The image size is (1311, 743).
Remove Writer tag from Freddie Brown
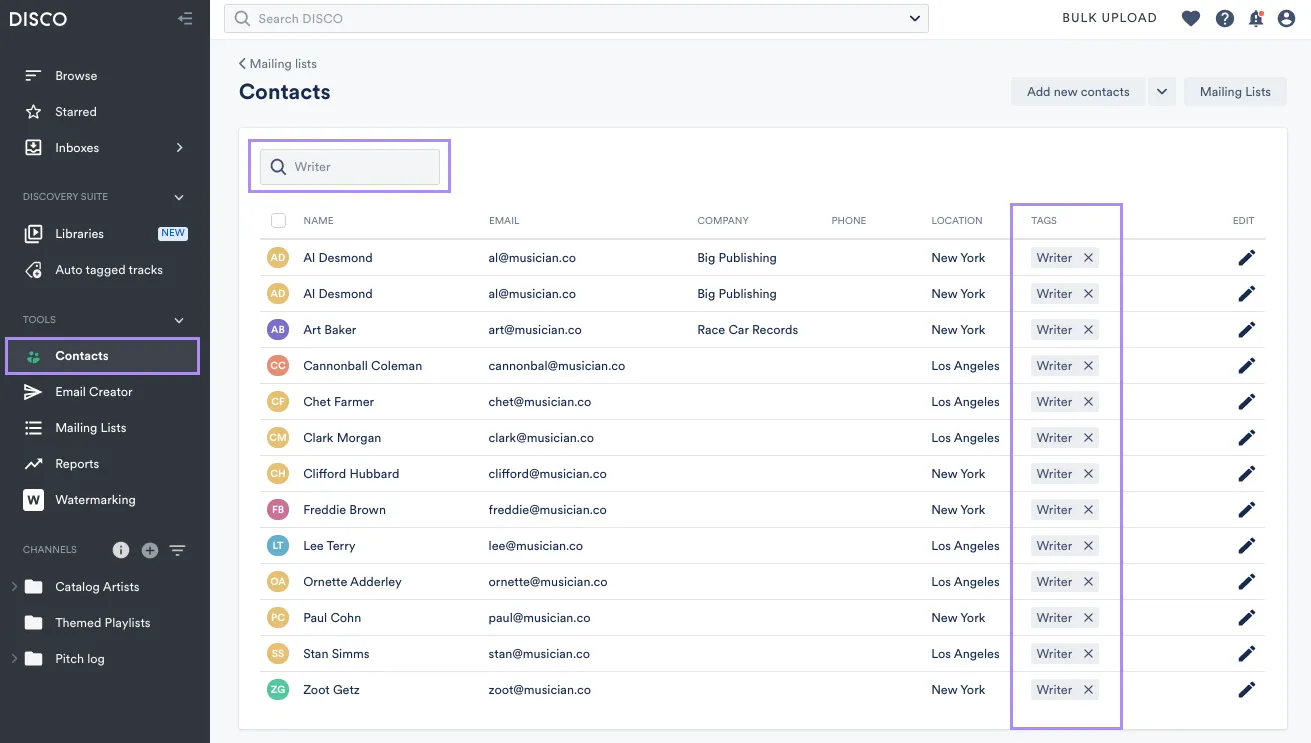[1089, 510]
